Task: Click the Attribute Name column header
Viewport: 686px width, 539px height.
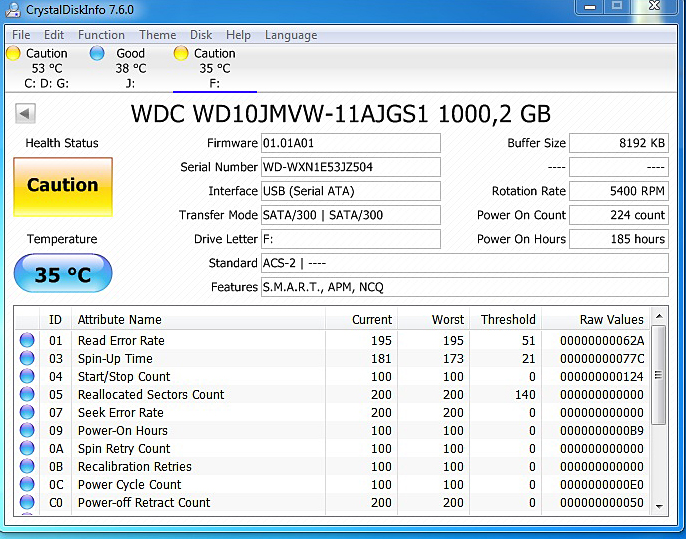Action: (198, 319)
